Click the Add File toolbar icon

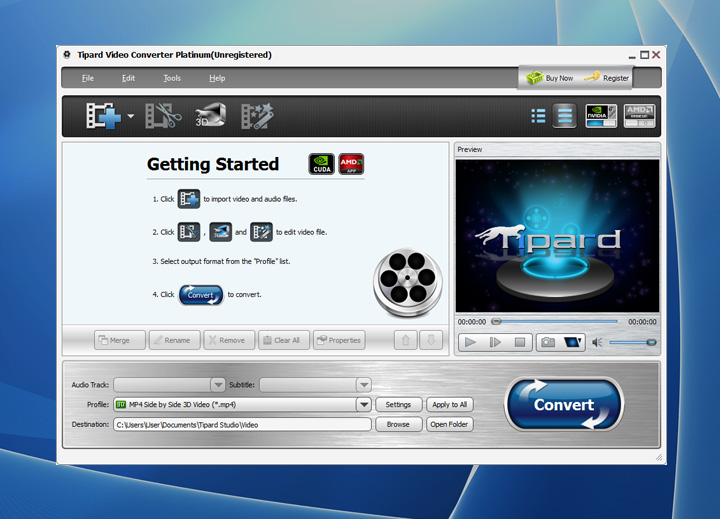pyautogui.click(x=103, y=116)
